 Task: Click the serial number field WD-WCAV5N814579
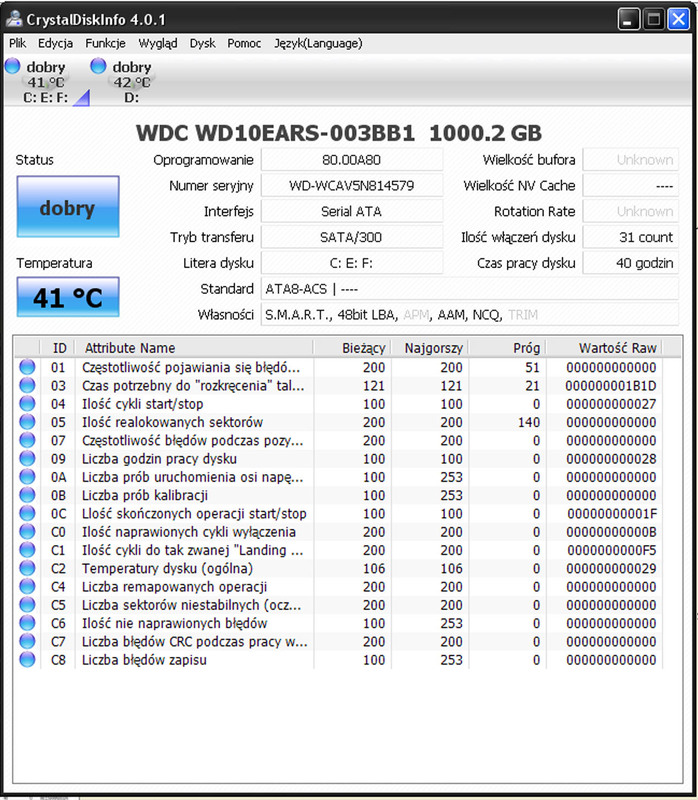point(352,186)
